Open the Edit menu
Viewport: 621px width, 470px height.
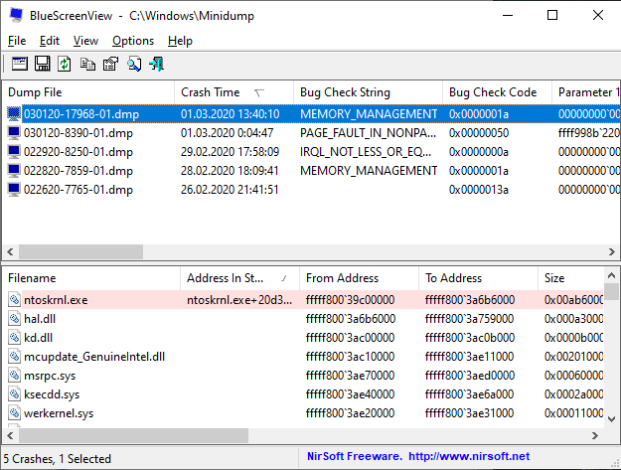tap(50, 41)
